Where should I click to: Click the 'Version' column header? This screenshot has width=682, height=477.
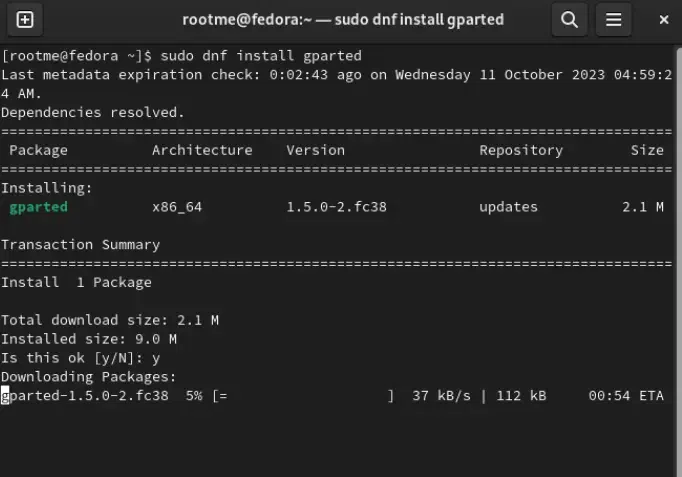click(316, 150)
